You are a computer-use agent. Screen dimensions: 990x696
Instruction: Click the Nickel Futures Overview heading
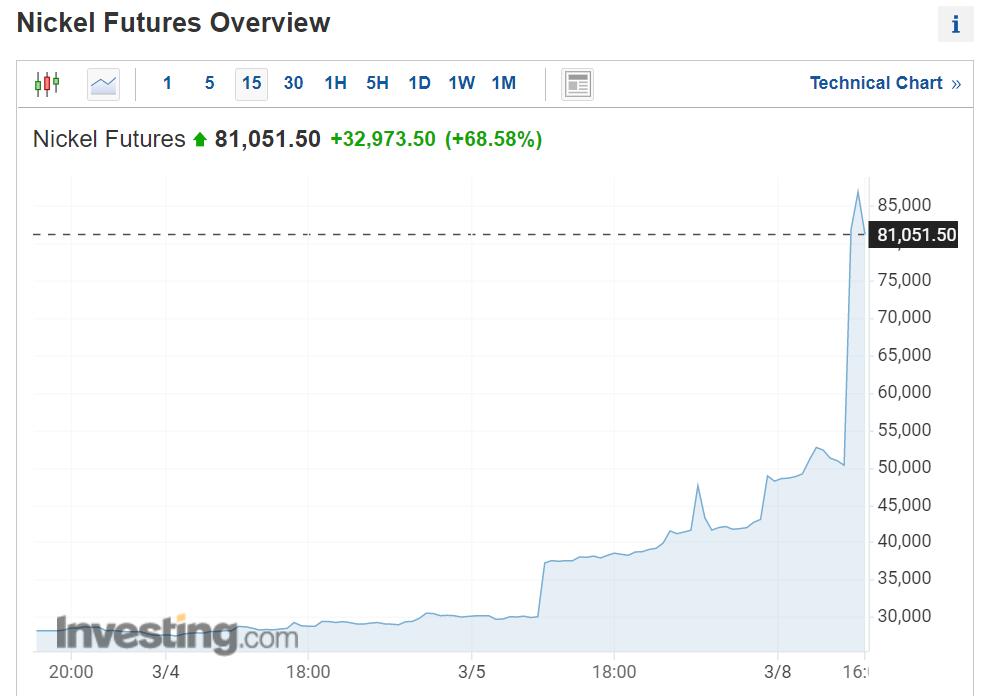[x=173, y=23]
